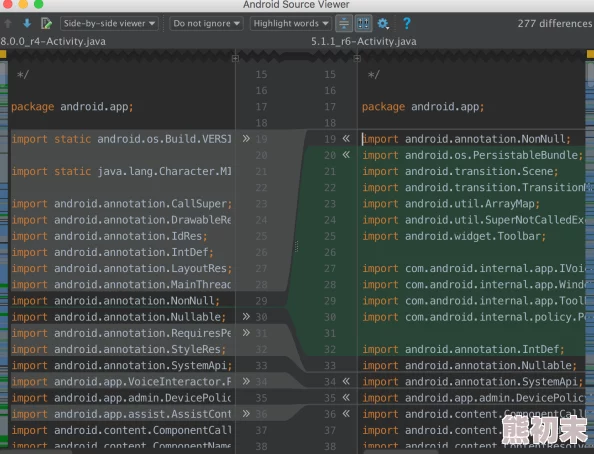The height and width of the screenshot is (454, 594).
Task: Open the Side-by-side viewer dropdown
Action: [109, 23]
